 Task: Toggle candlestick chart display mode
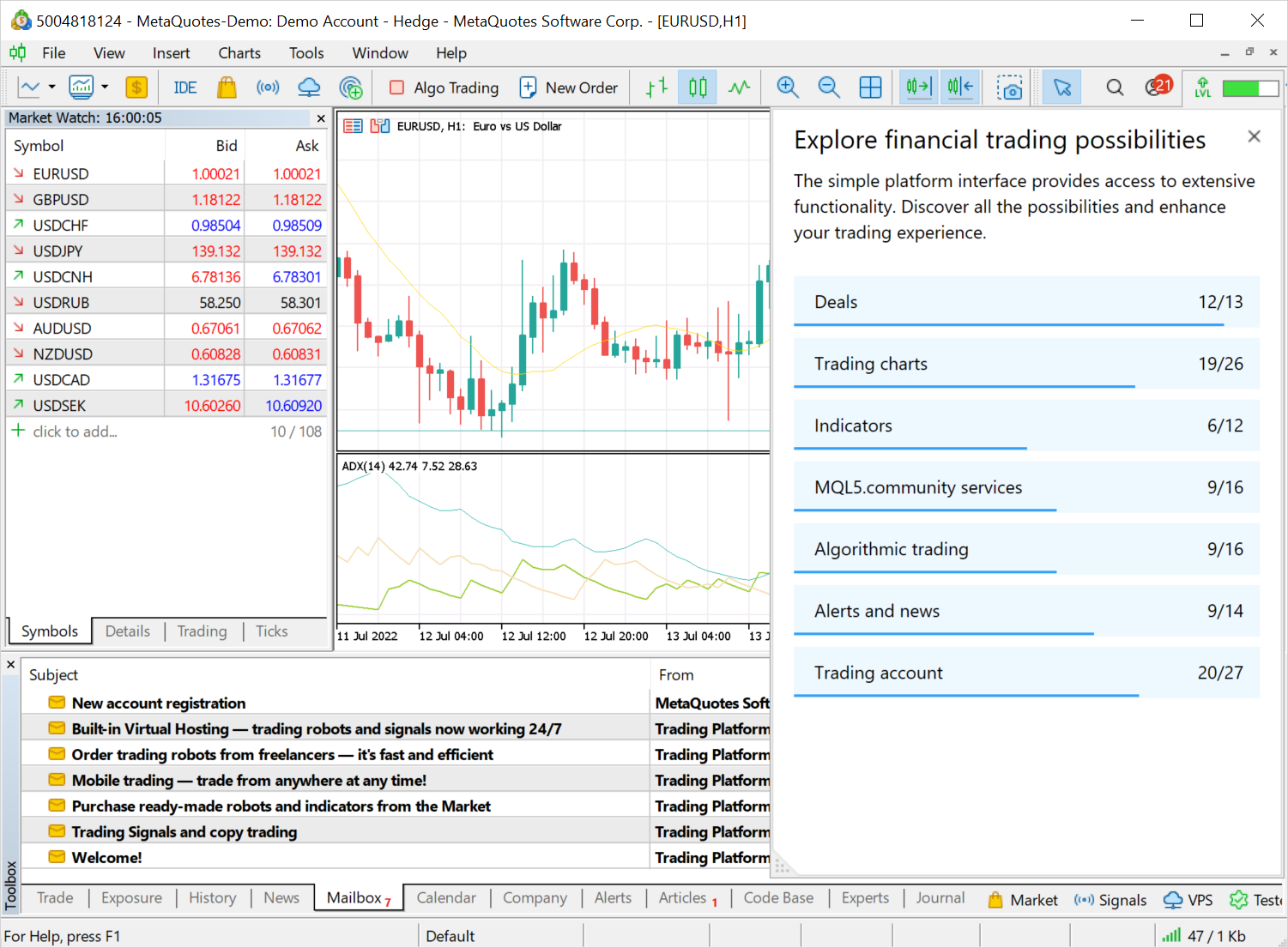coord(697,87)
